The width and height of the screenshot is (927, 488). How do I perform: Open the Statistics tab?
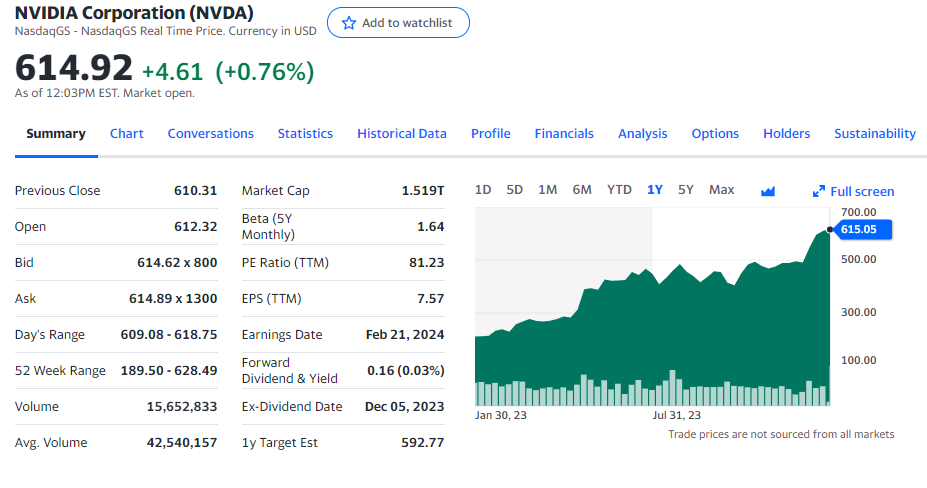pyautogui.click(x=305, y=134)
